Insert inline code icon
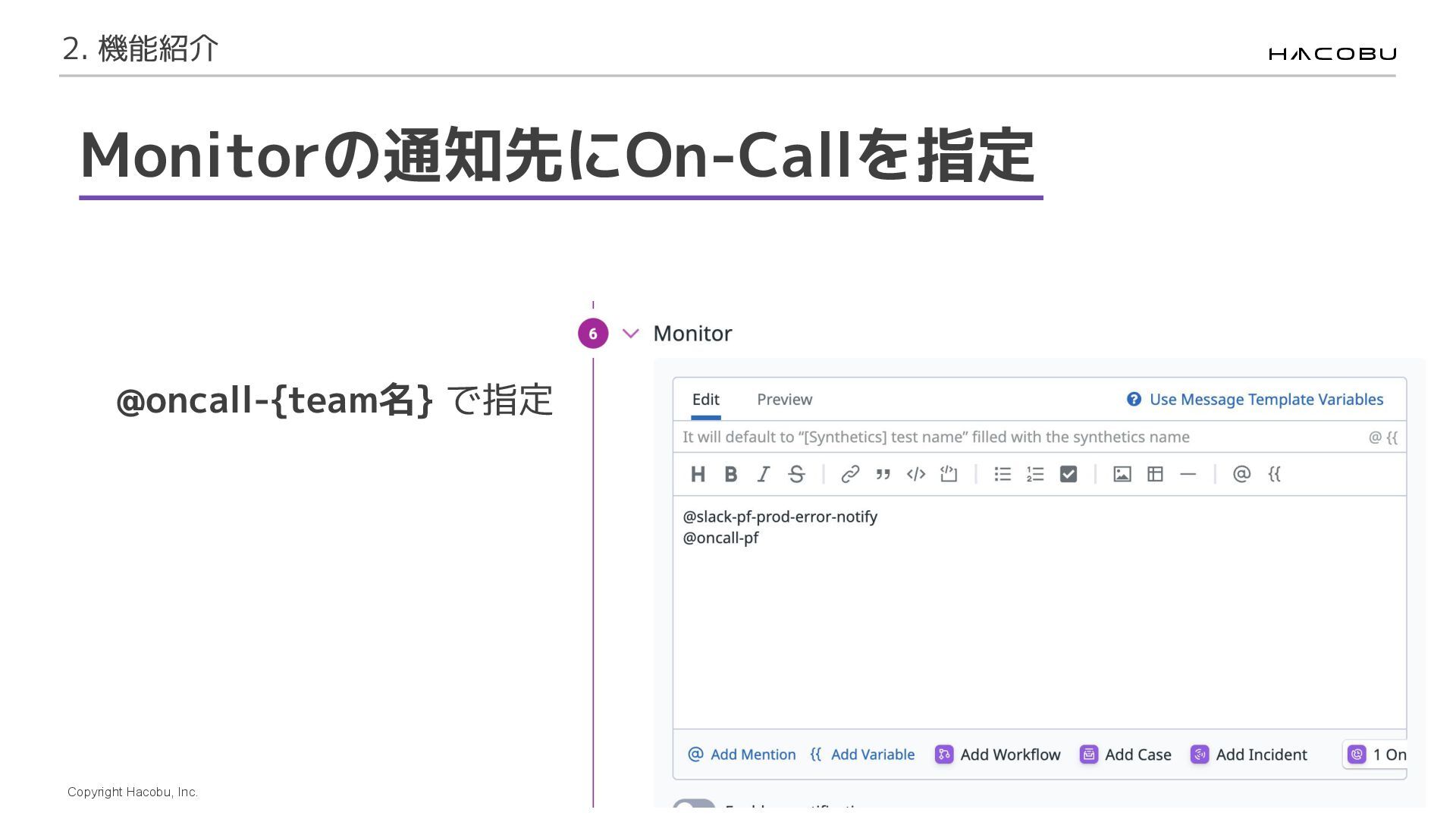 [915, 475]
